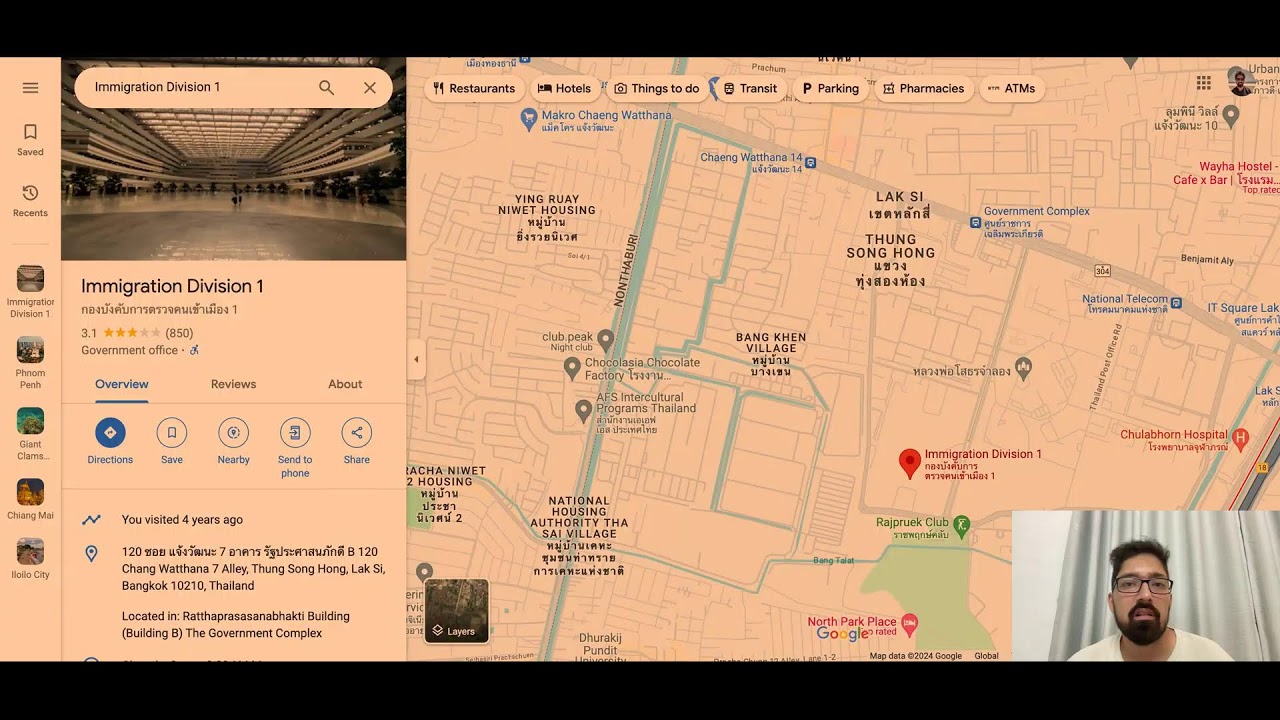Click the Government office category text
The height and width of the screenshot is (720, 1280).
click(129, 350)
